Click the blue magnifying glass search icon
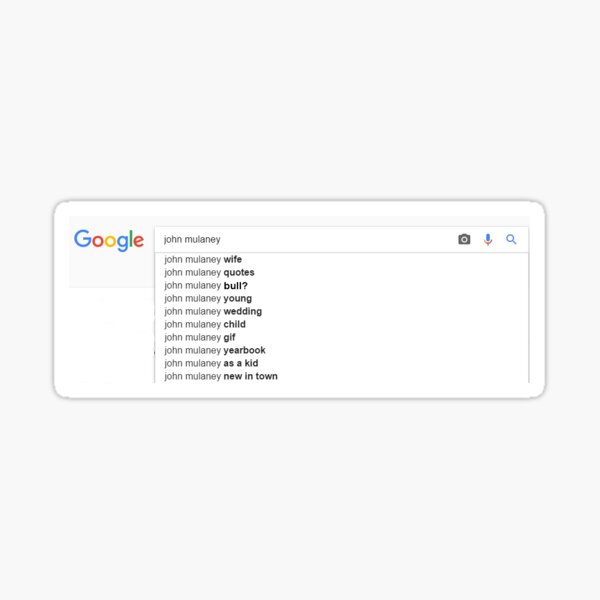The height and width of the screenshot is (600, 600). click(x=511, y=240)
